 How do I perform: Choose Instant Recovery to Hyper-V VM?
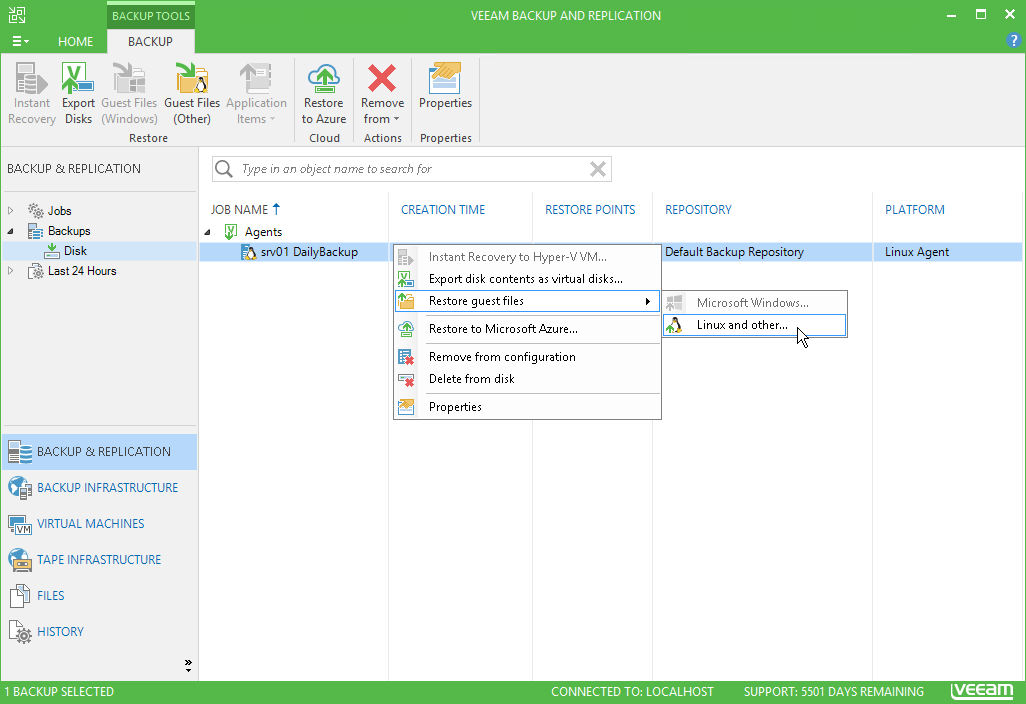[527, 257]
